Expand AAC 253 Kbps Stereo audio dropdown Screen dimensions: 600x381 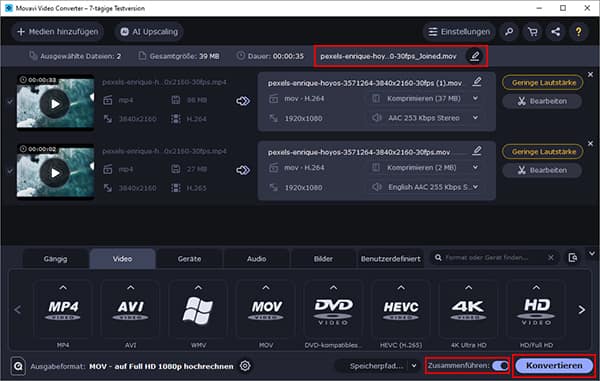(475, 118)
